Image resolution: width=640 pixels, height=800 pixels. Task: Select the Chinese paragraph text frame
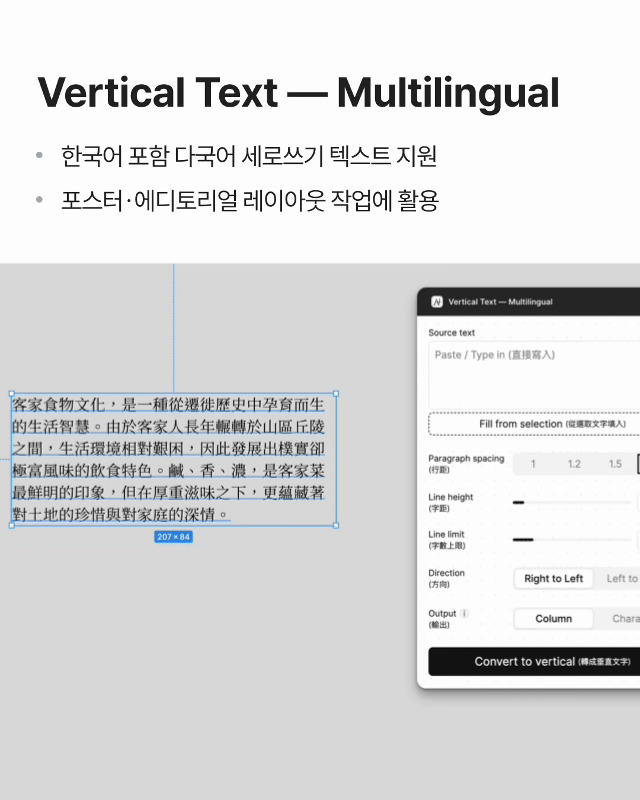coord(174,460)
